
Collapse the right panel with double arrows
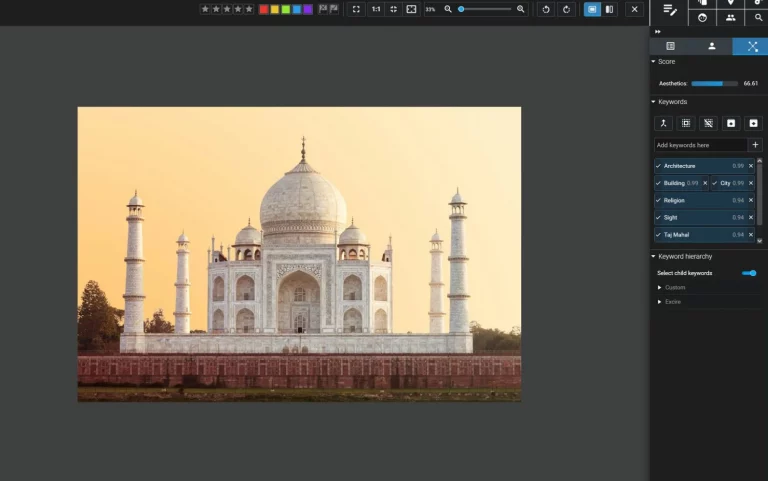(x=658, y=32)
